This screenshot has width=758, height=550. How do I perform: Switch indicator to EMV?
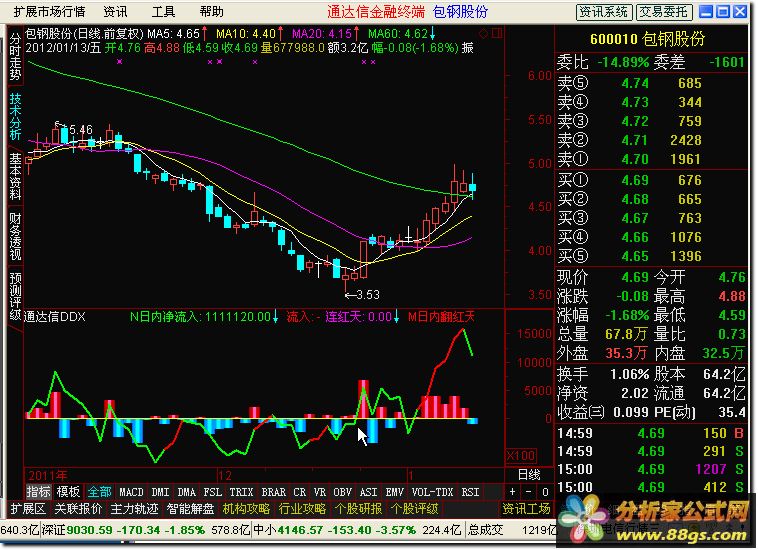pyautogui.click(x=394, y=492)
